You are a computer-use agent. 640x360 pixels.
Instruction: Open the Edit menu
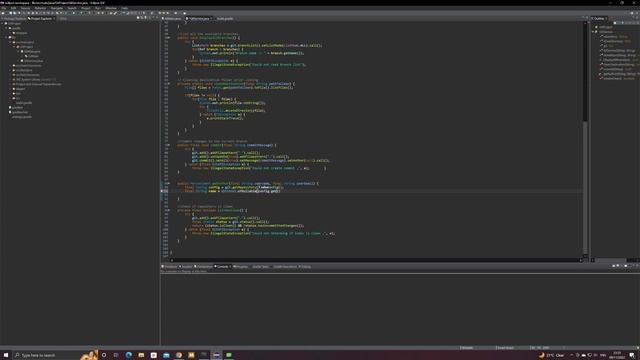[x=13, y=8]
